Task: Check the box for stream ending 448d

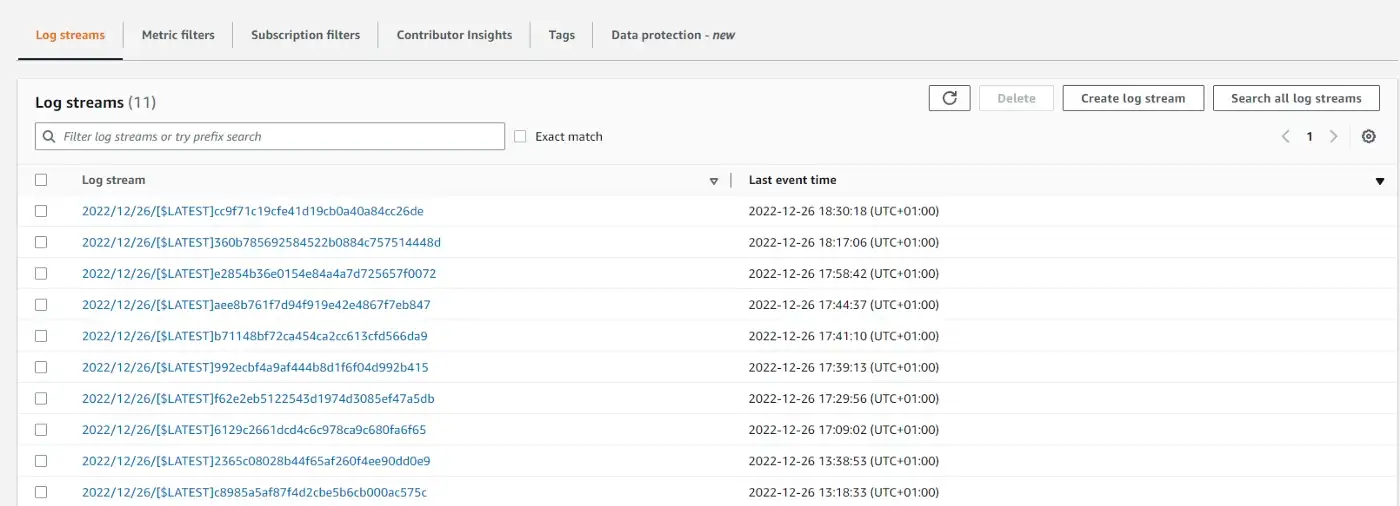Action: click(x=41, y=242)
